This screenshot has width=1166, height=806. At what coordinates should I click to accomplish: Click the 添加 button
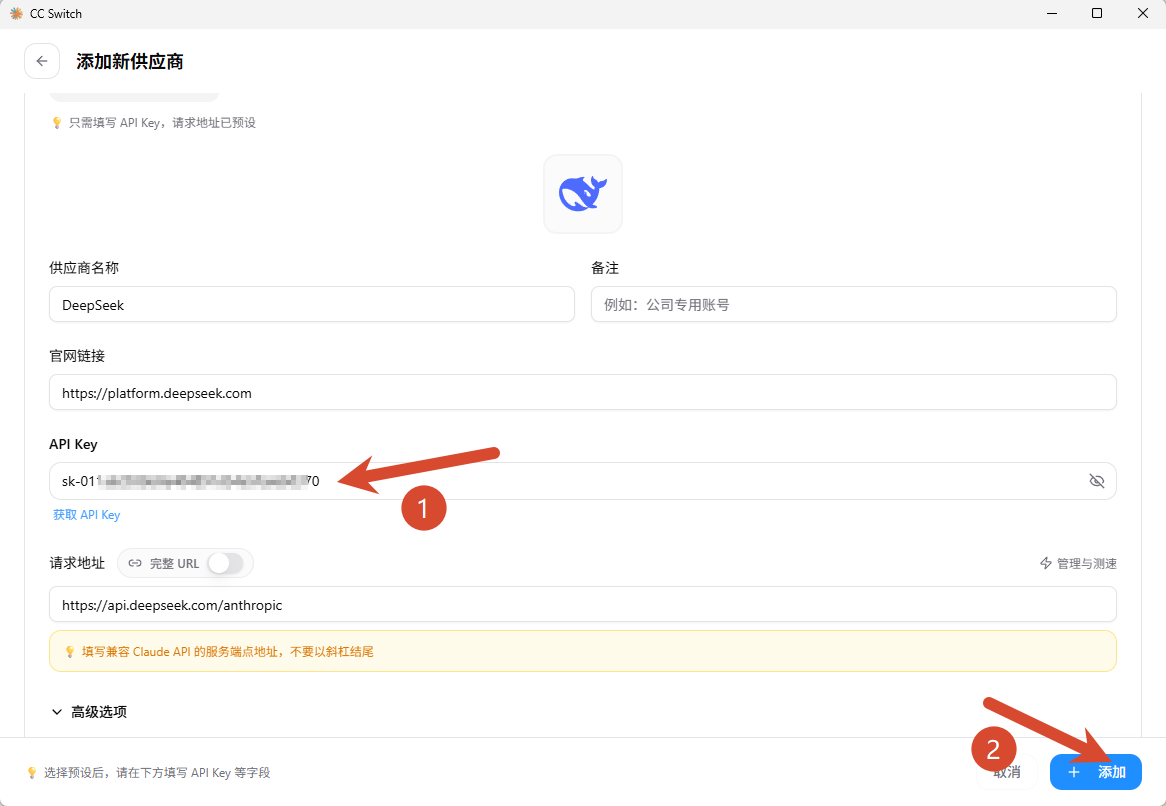click(x=1095, y=772)
